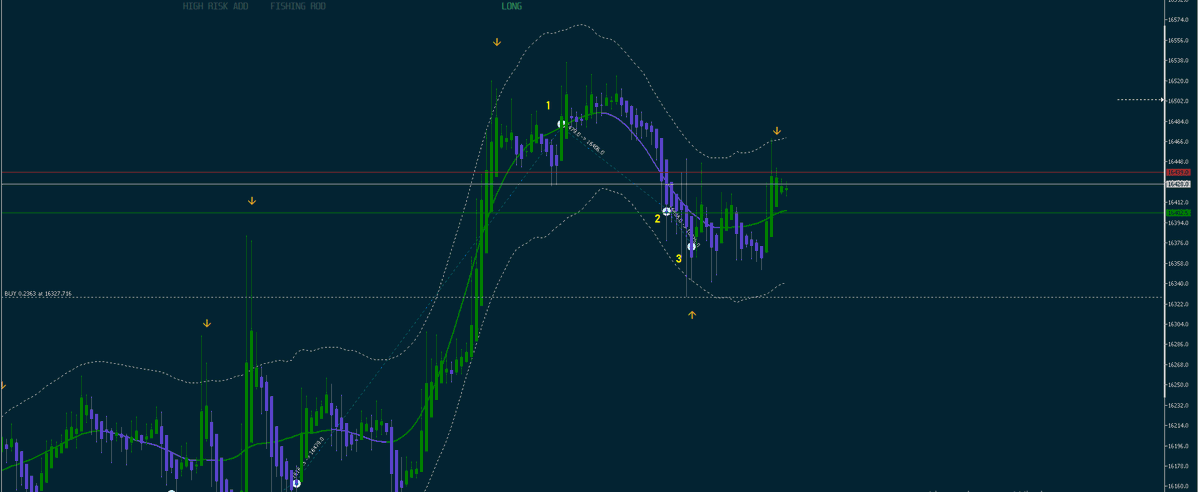Click the down arrow signal above the rightmost candles
The width and height of the screenshot is (1200, 492).
coord(777,131)
